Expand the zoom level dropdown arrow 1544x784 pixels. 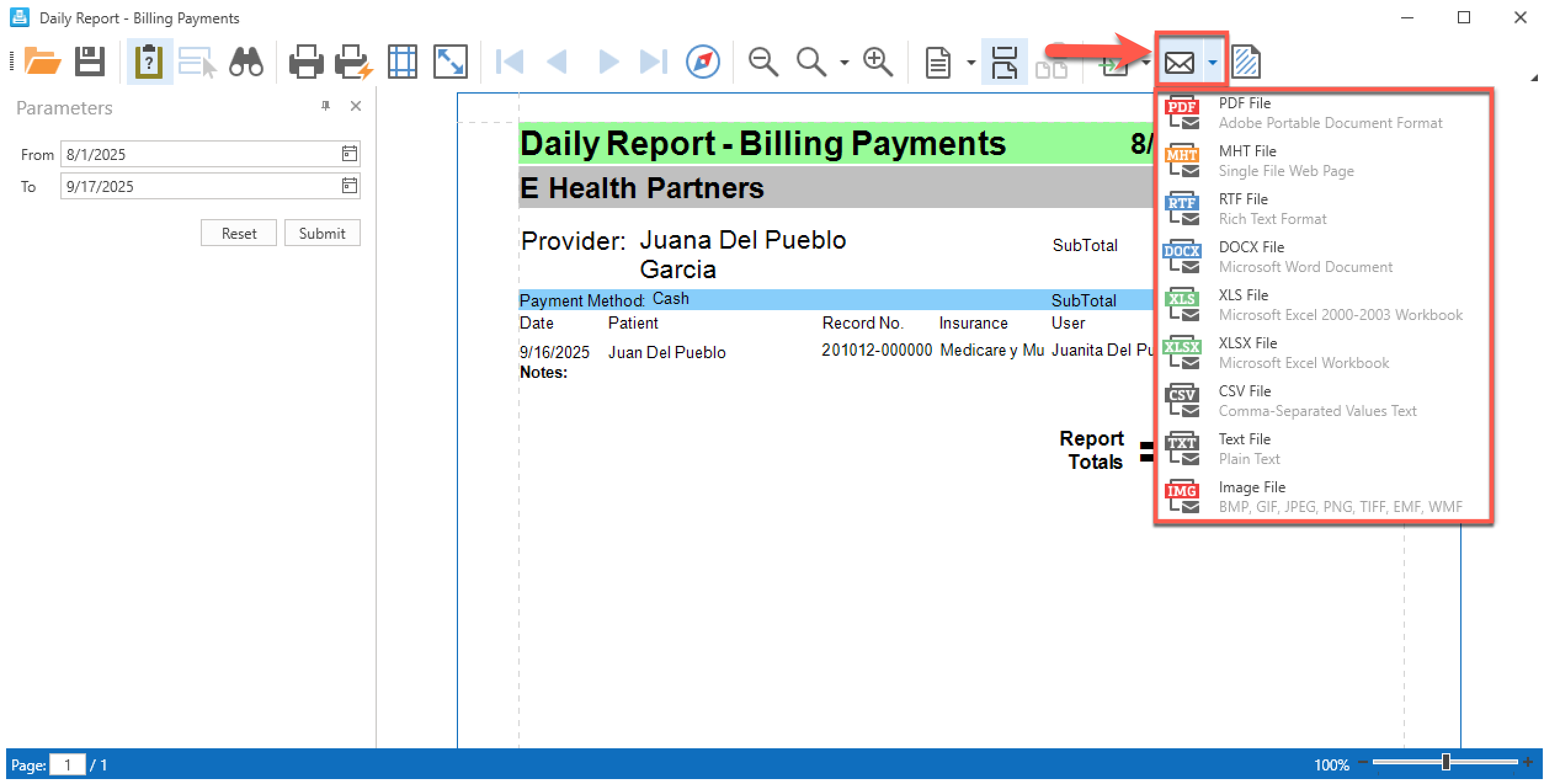click(x=844, y=62)
